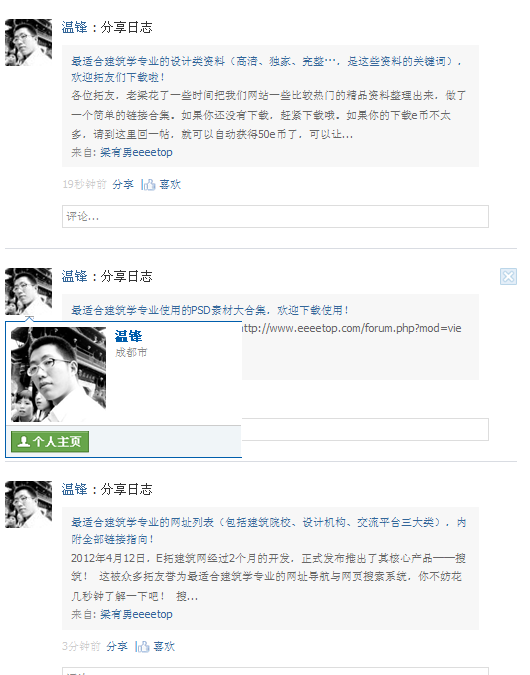Open the second post's small avatar thumbnail

click(x=28, y=291)
